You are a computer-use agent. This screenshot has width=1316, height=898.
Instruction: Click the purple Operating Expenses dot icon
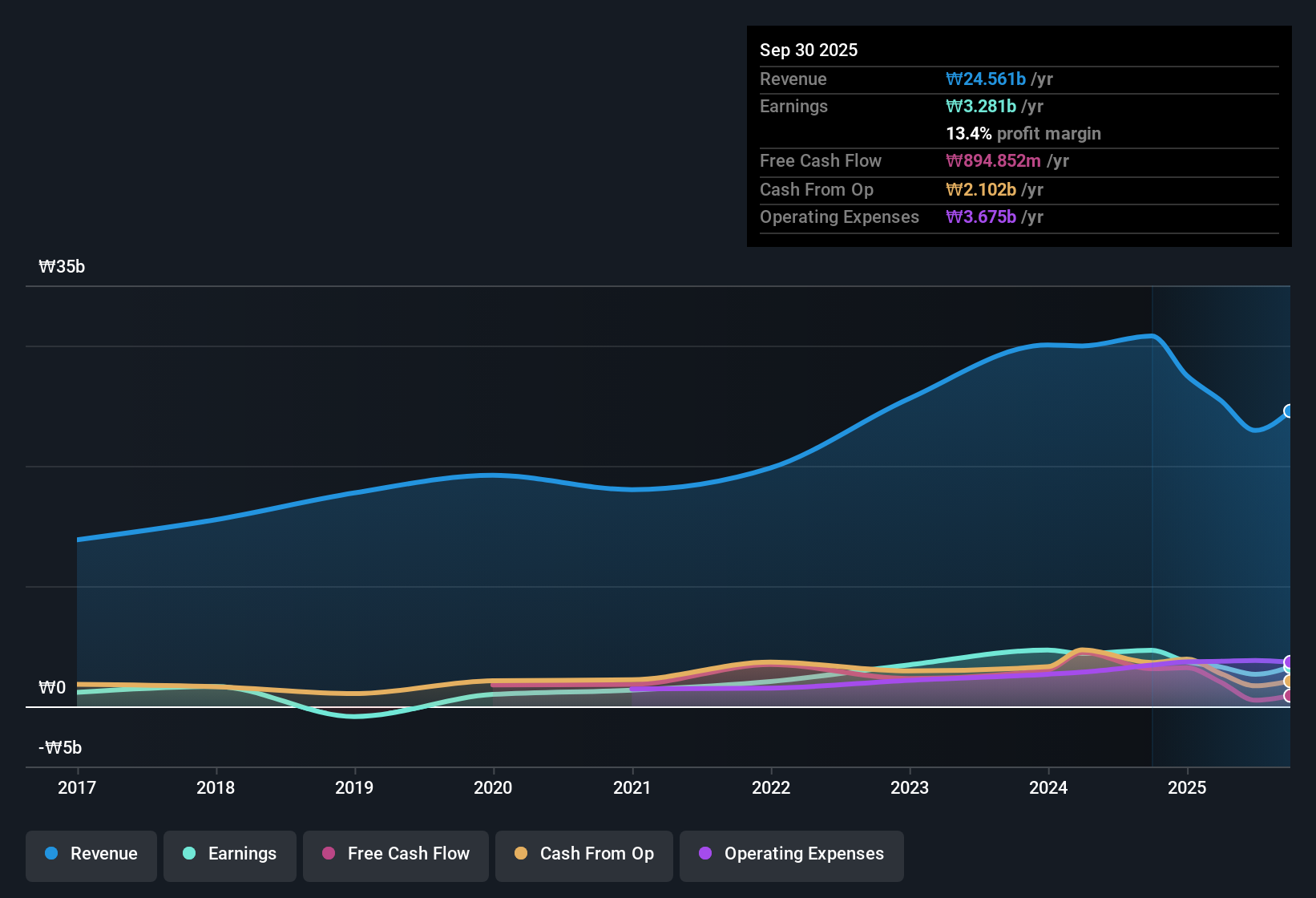pyautogui.click(x=705, y=854)
